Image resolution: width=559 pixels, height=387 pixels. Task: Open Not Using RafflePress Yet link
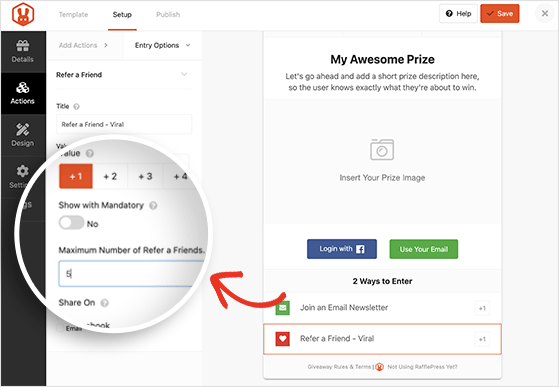[422, 367]
